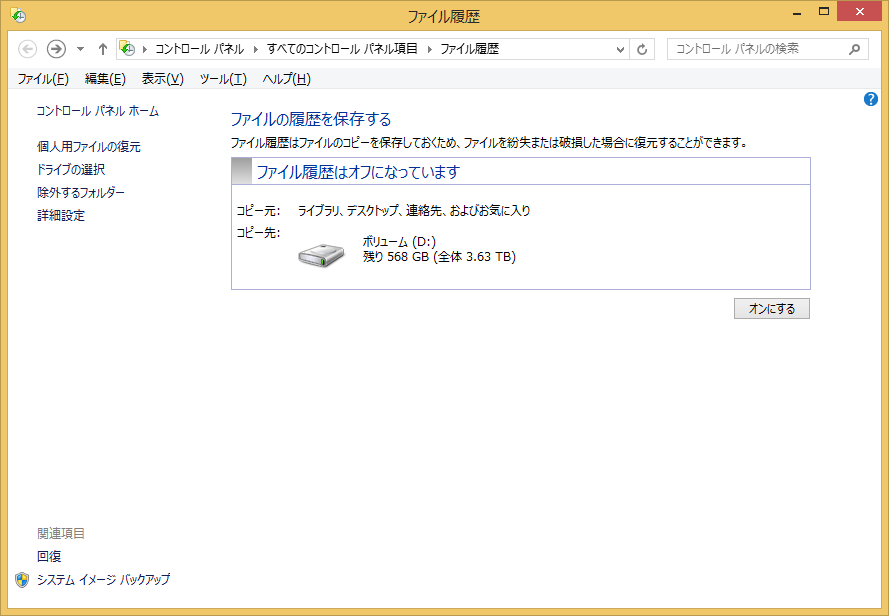Screen dimensions: 889x616
Task: Open 除外するフォルダー link
Action: pyautogui.click(x=81, y=193)
